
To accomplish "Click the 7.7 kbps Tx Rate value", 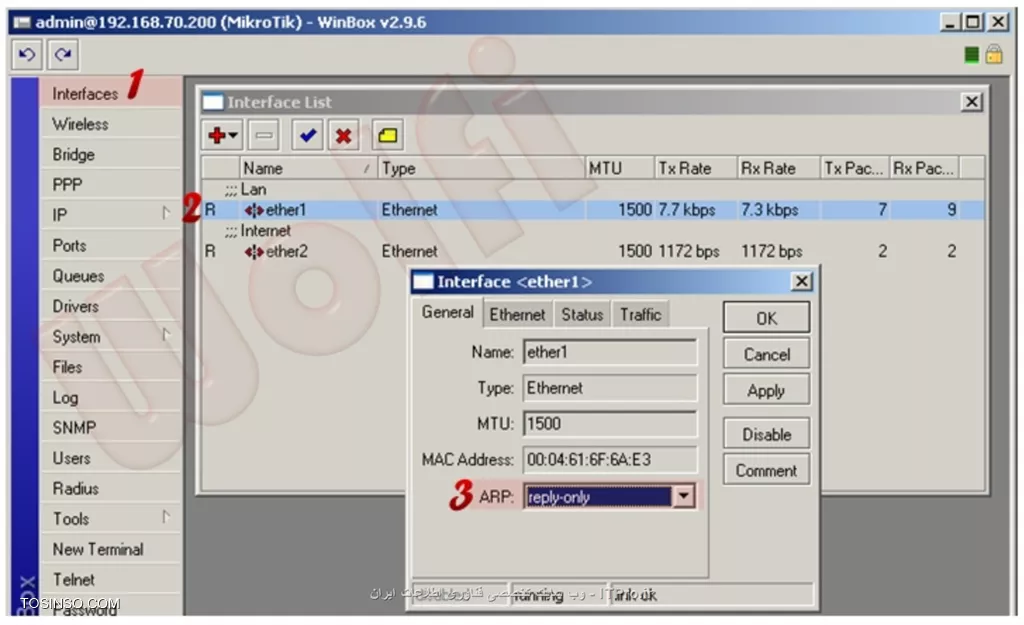I will point(686,210).
